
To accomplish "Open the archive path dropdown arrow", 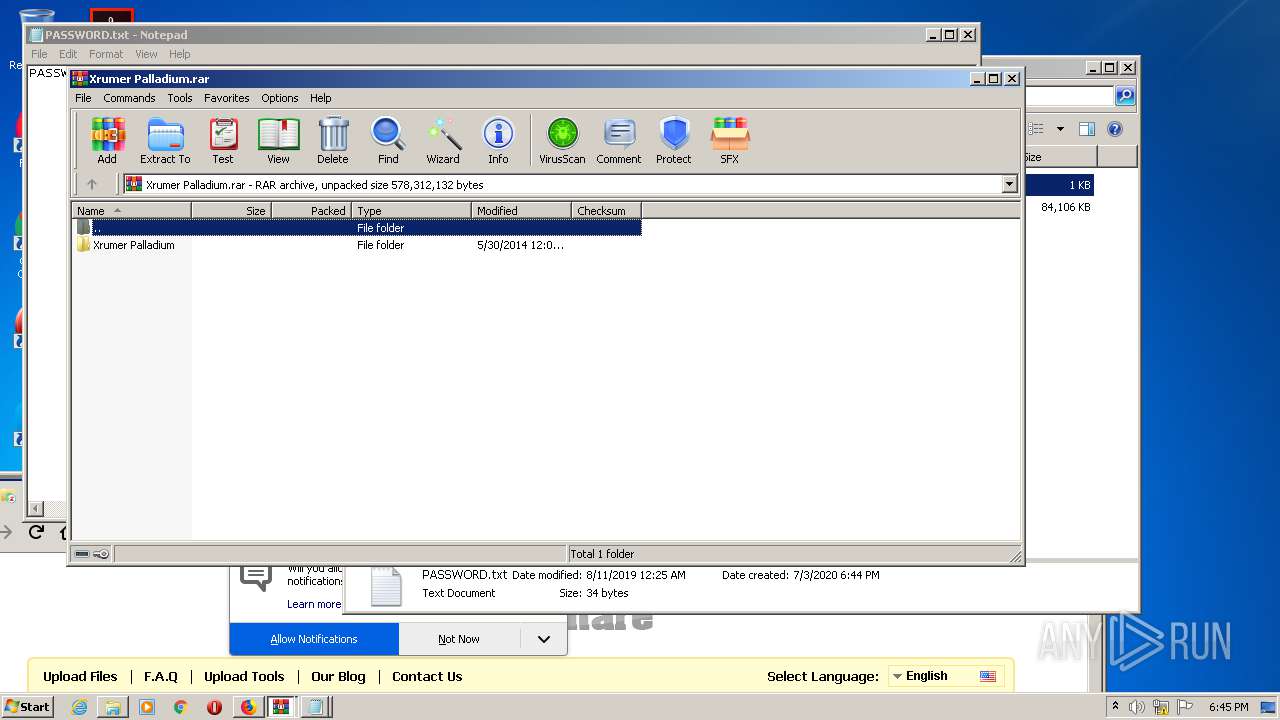I will point(1009,184).
